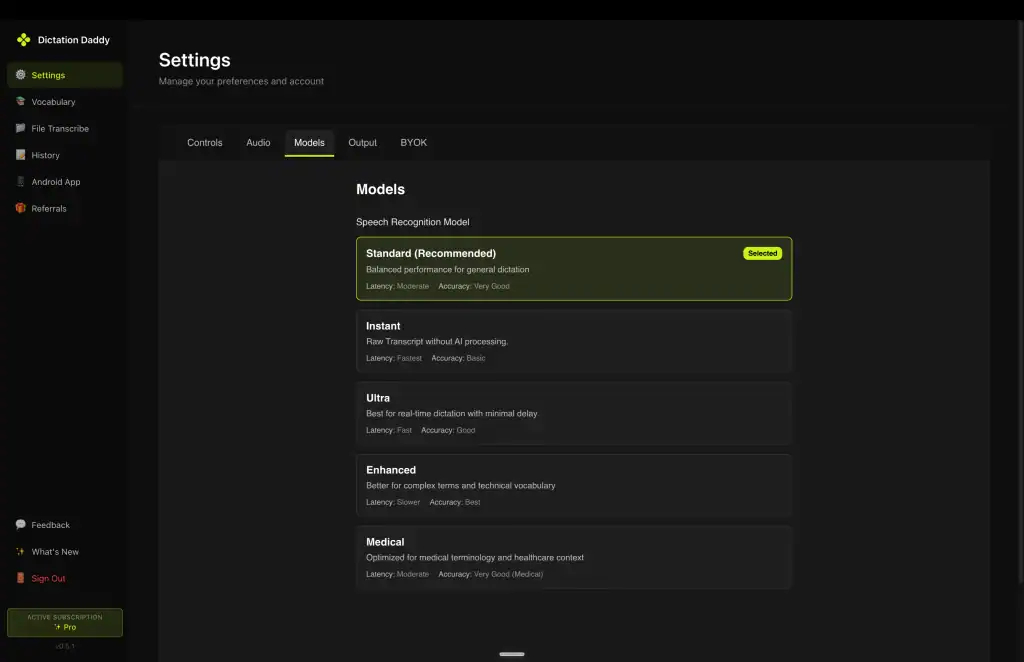
Task: Choose the Ultra model option
Action: click(x=573, y=413)
